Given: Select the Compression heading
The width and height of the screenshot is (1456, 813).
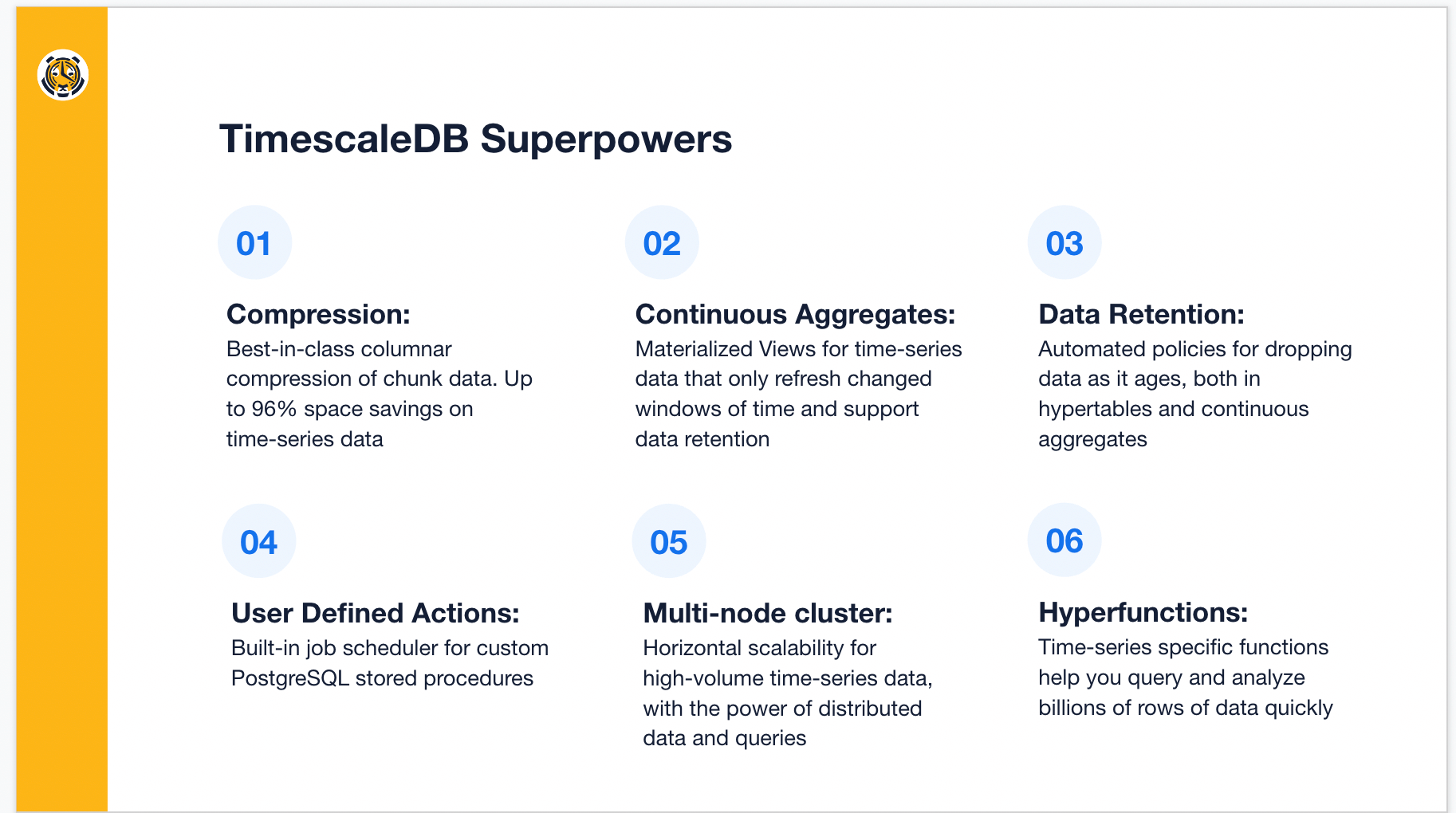Looking at the screenshot, I should point(318,314).
